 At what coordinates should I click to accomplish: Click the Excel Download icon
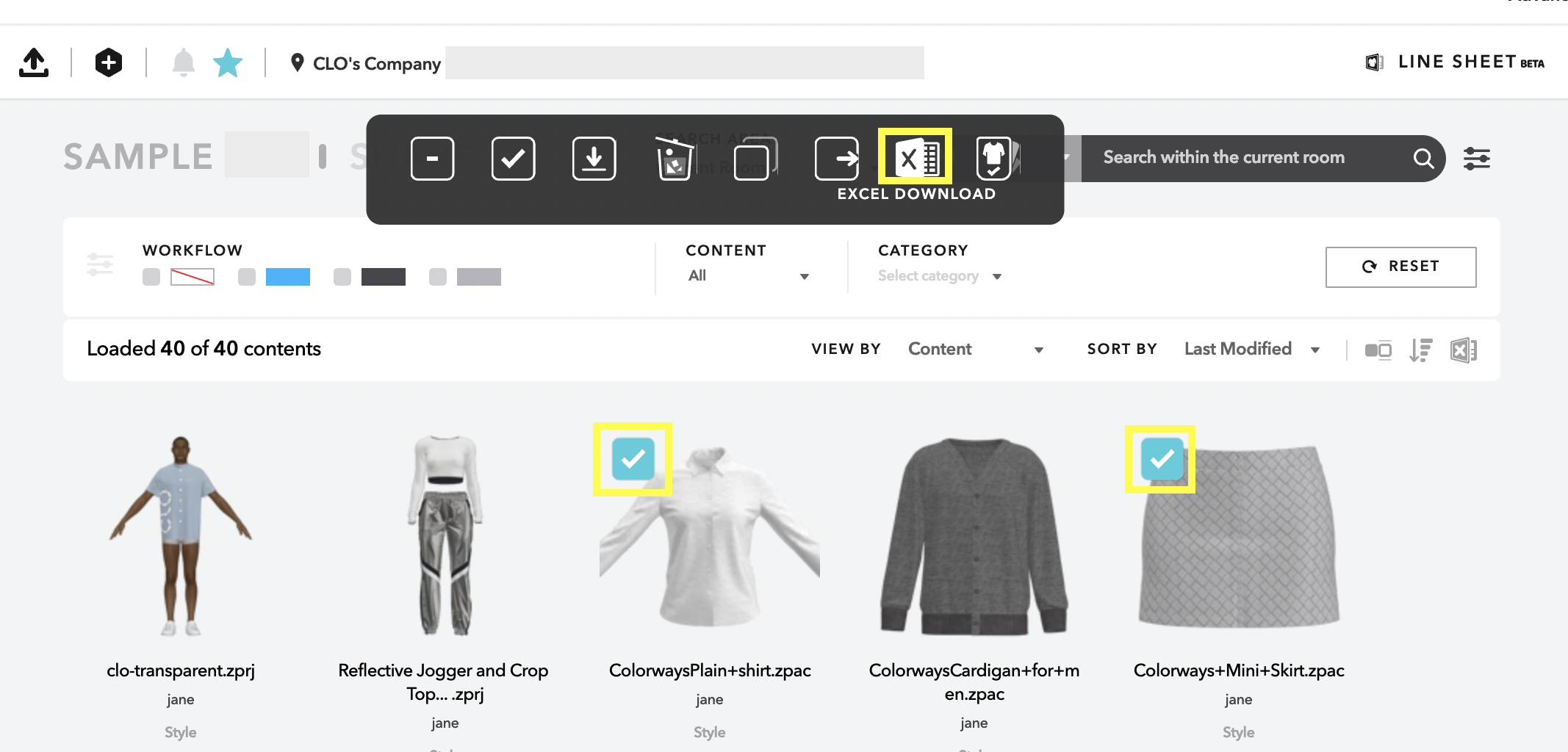coord(916,157)
